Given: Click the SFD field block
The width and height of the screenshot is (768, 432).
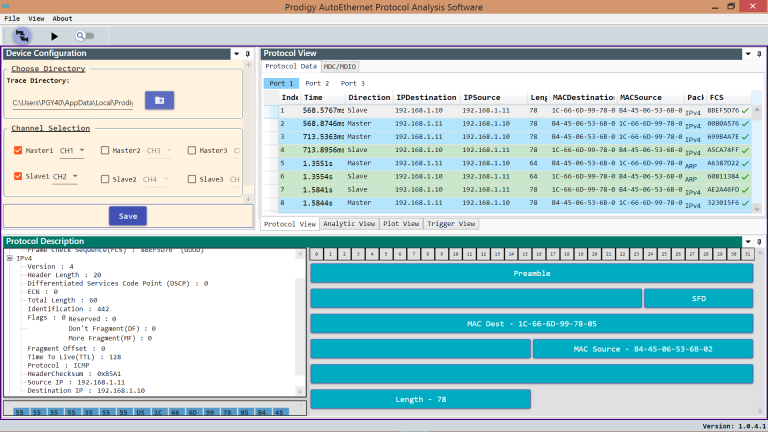Looking at the screenshot, I should (698, 298).
